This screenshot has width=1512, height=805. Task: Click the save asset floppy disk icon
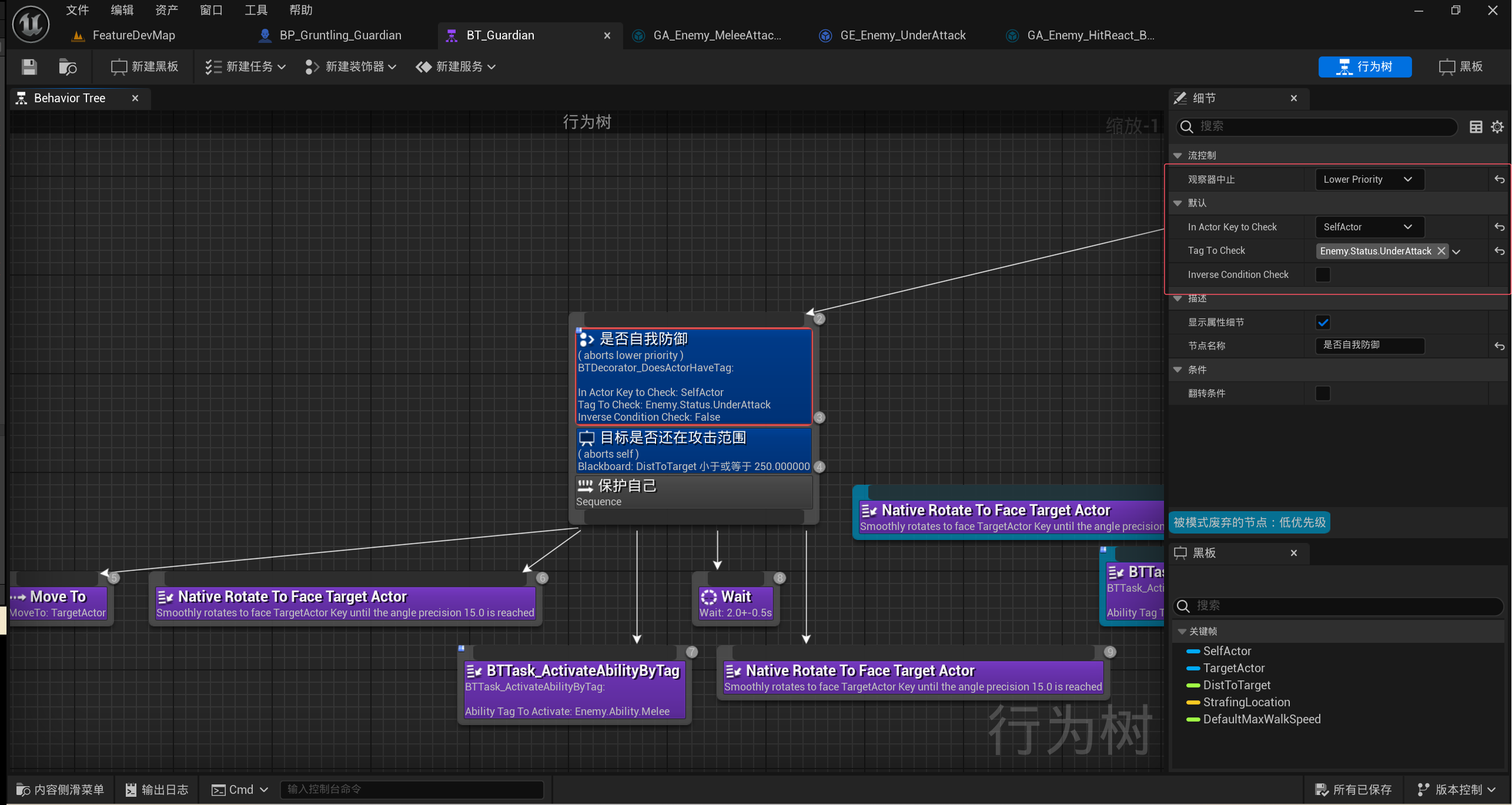(29, 67)
